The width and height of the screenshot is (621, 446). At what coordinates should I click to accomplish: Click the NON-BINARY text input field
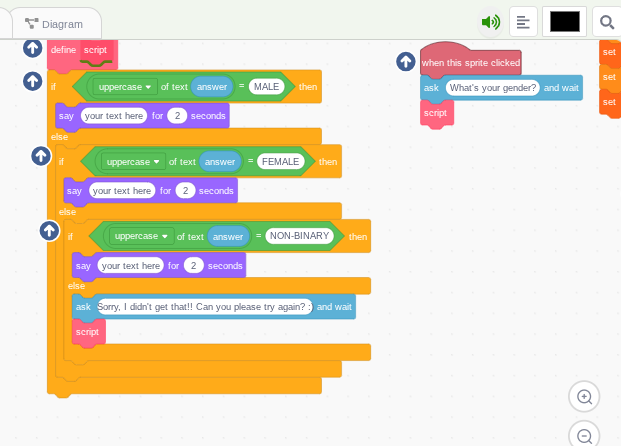tap(299, 236)
